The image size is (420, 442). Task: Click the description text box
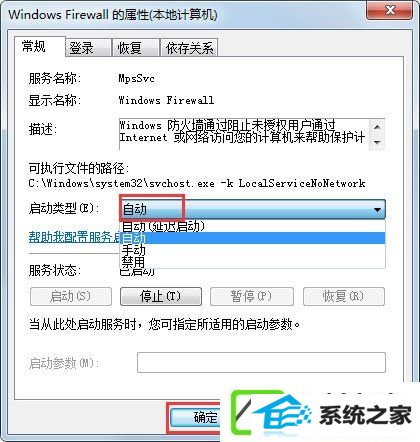click(244, 134)
